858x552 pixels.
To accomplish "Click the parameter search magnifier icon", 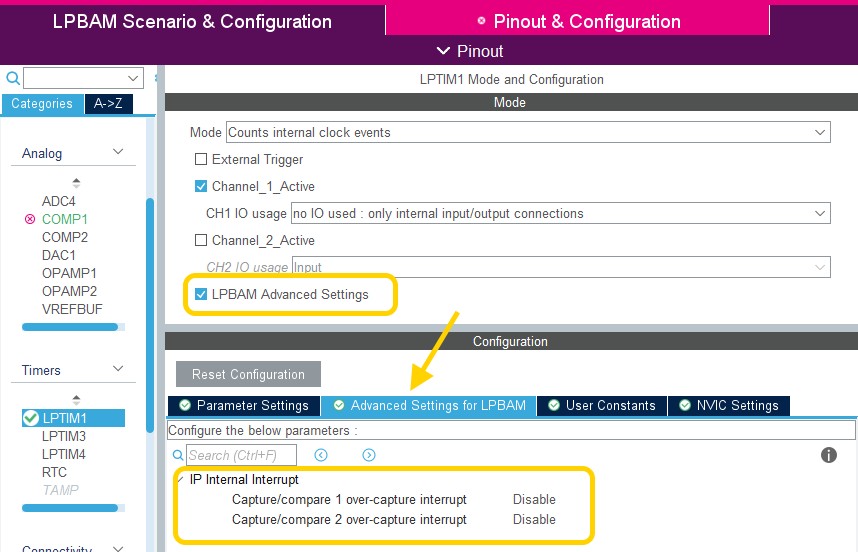I will 178,455.
